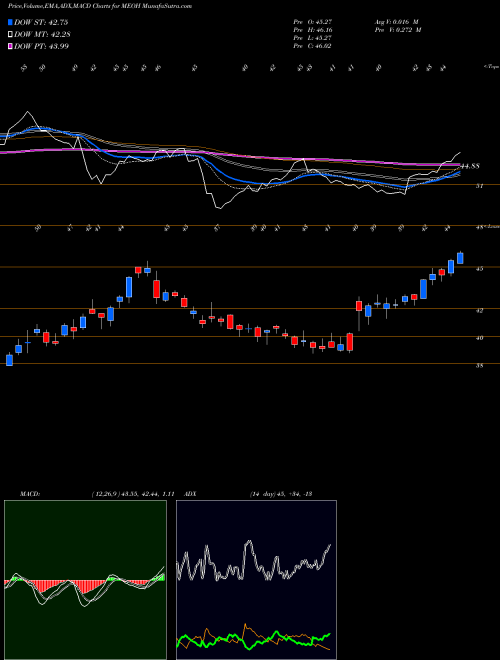The height and width of the screenshot is (660, 500).
Task: Click the 'Avg V: 0.016 M' volume text
Action: point(396,22)
